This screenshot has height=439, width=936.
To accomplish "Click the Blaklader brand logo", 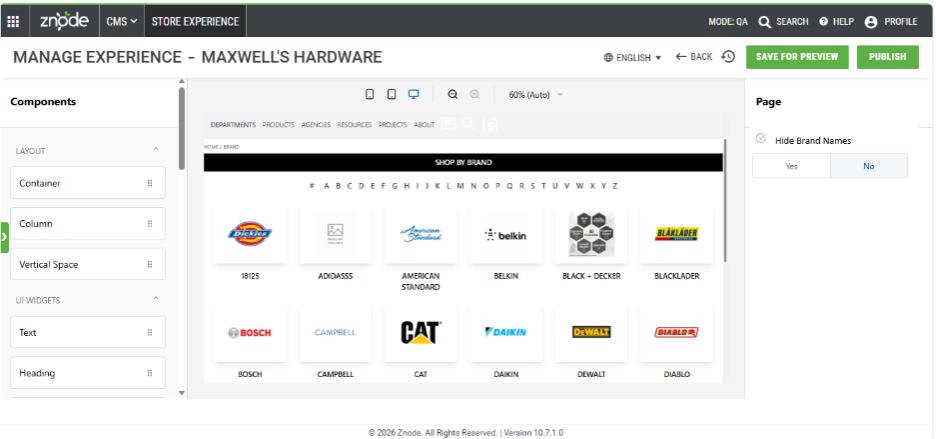I will click(x=676, y=234).
